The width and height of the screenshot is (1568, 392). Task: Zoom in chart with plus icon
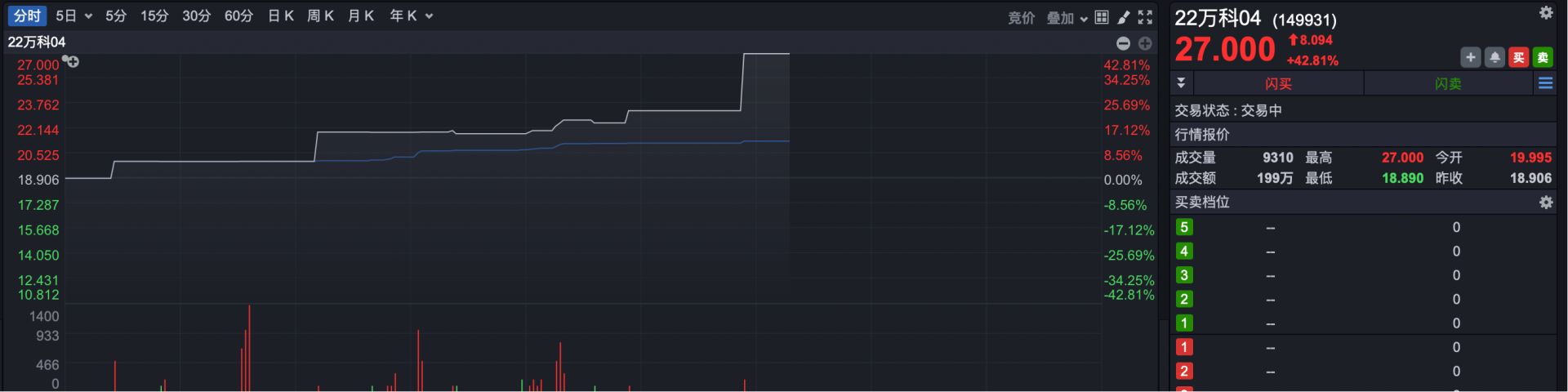pyautogui.click(x=1145, y=43)
